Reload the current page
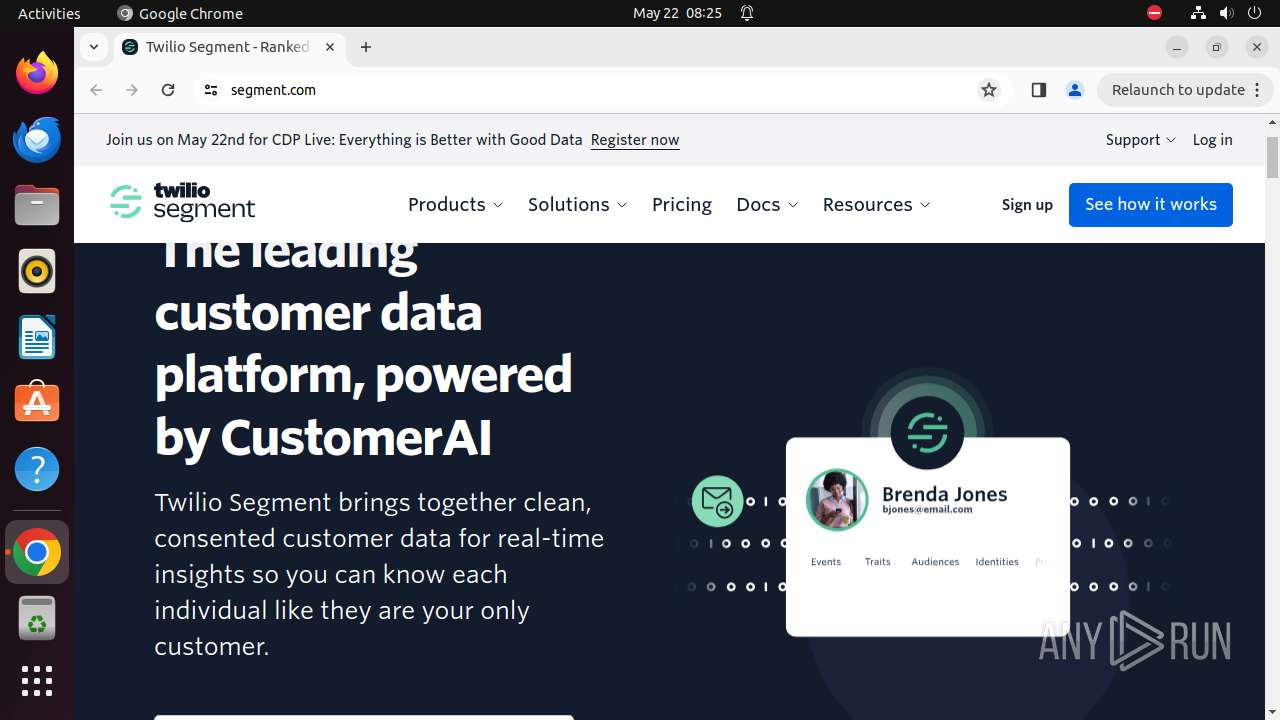The width and height of the screenshot is (1280, 720). pyautogui.click(x=168, y=90)
